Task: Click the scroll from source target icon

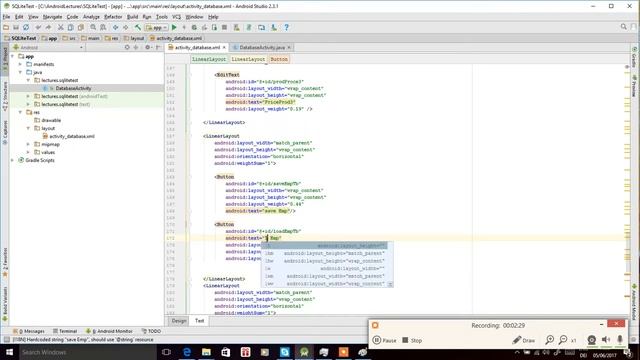Action: click(127, 47)
